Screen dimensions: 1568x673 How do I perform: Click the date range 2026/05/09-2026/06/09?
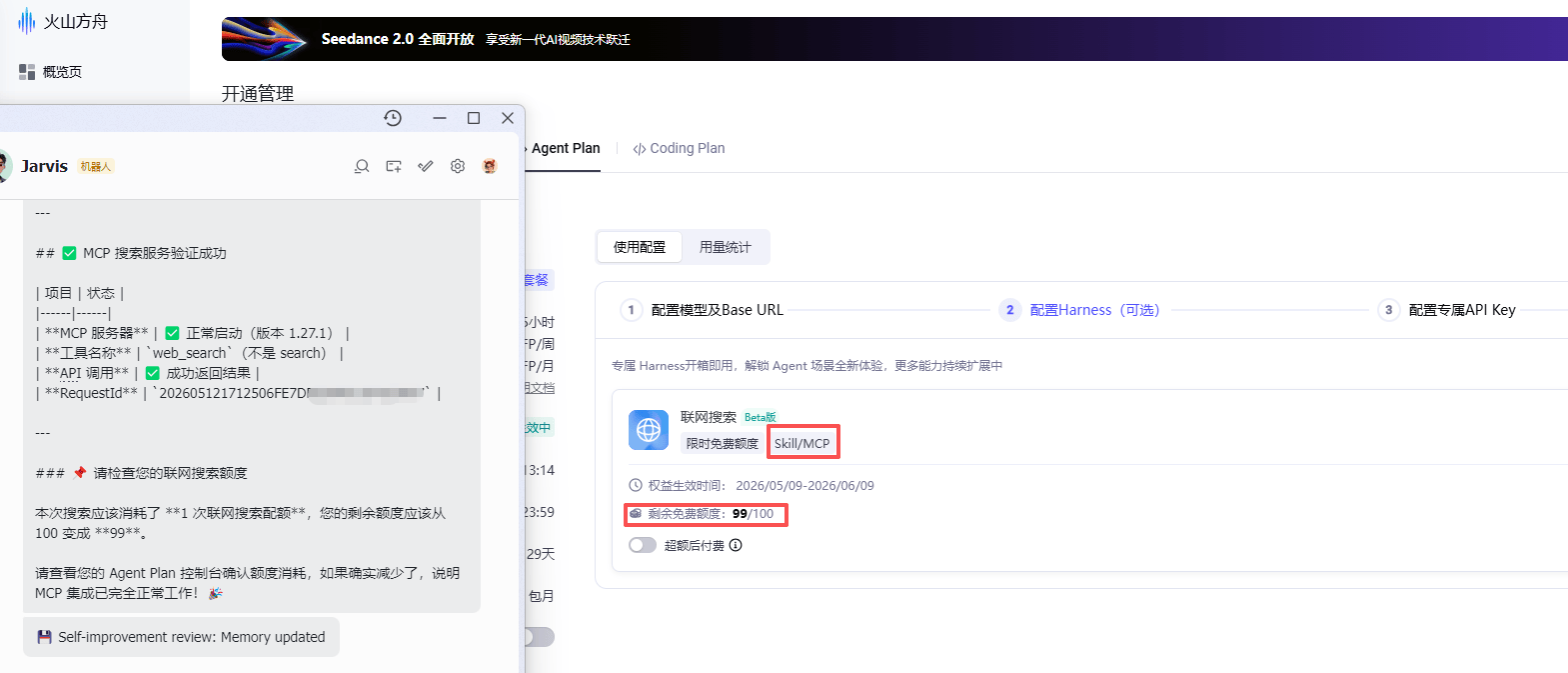point(804,485)
